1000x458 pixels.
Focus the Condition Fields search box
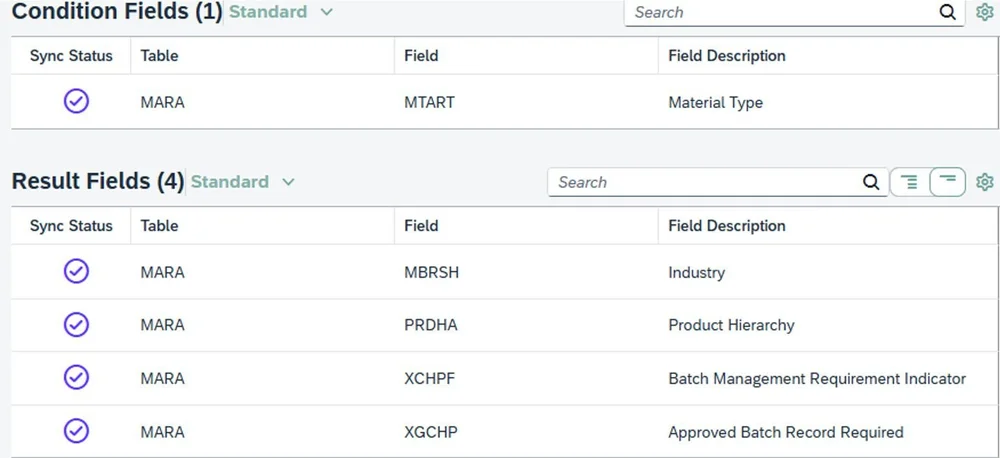(780, 12)
